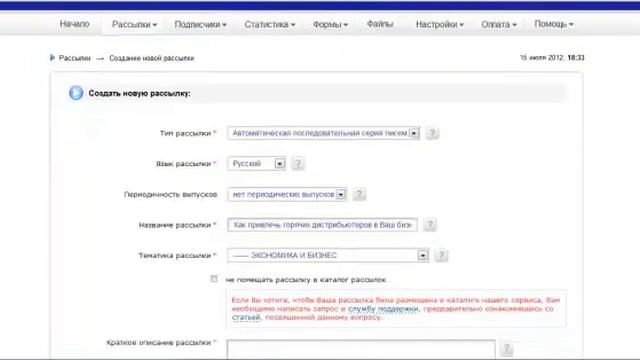Open help for Тип рассылки field
Screen dimensions: 640x360
click(432, 133)
